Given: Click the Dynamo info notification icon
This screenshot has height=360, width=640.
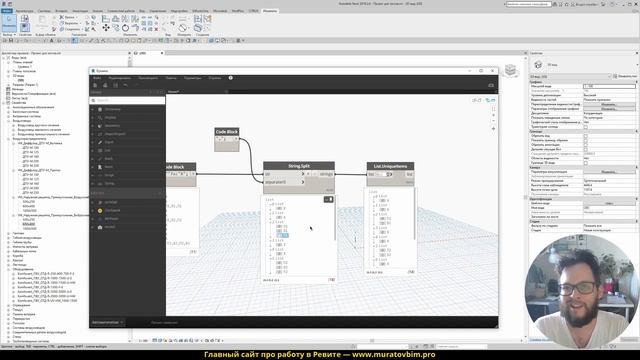Looking at the screenshot, I should click(x=231, y=78).
